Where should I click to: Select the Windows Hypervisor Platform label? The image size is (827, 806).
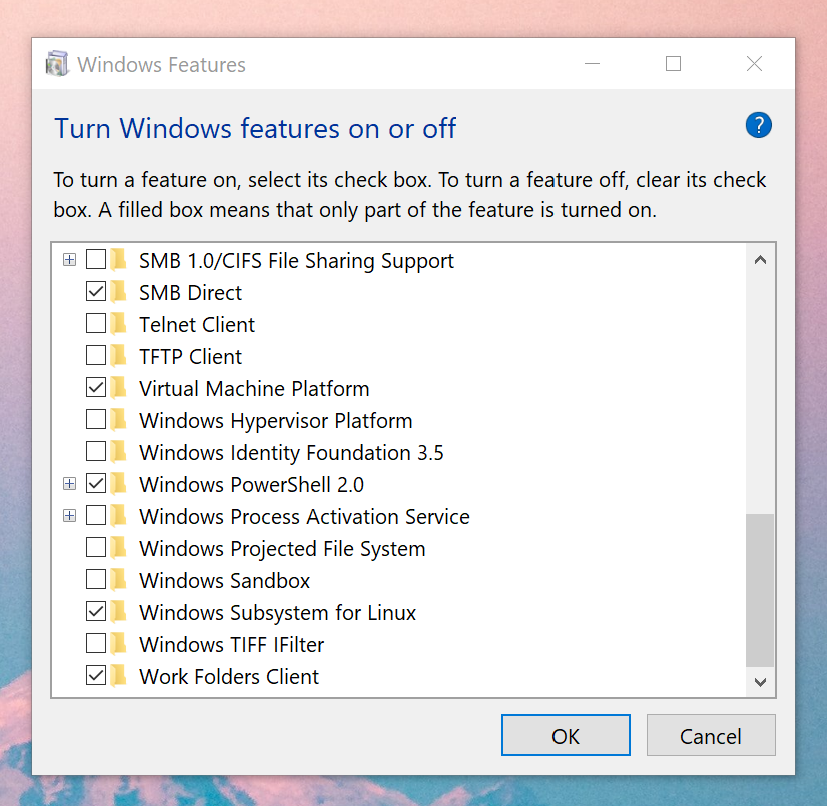point(275,421)
